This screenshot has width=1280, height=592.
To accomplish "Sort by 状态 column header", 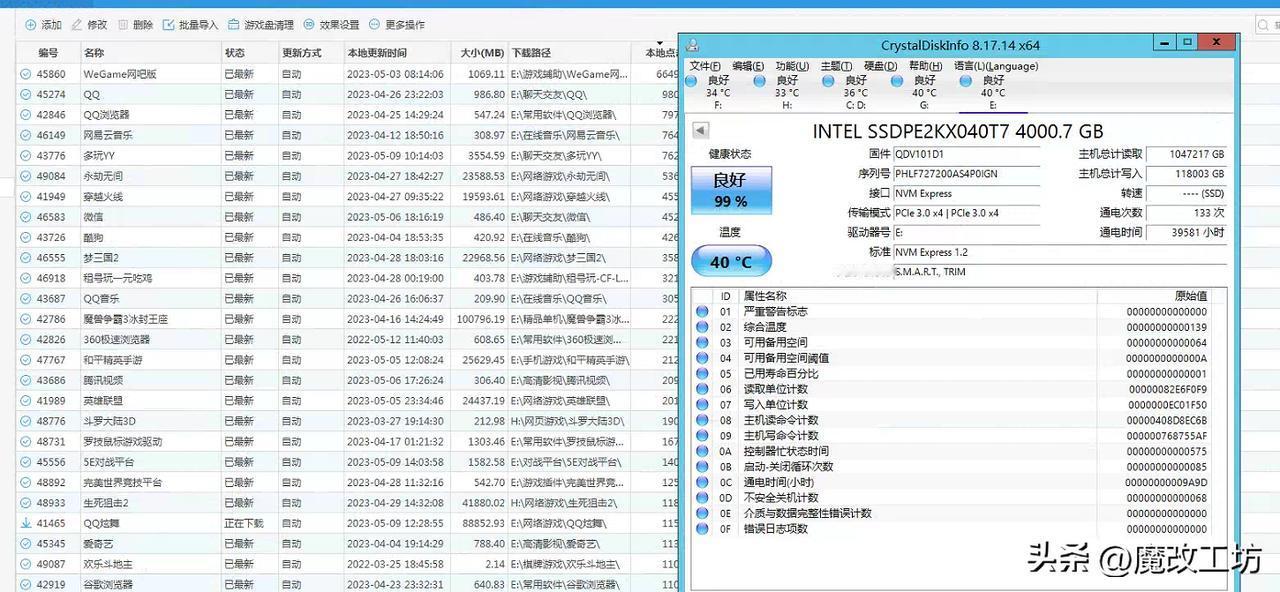I will click(248, 53).
